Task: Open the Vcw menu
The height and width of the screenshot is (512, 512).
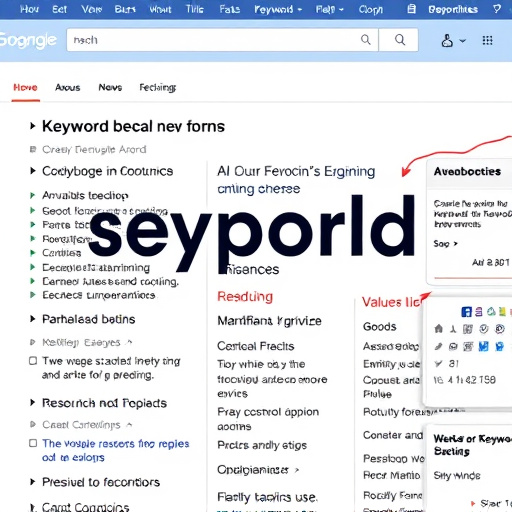Action: coord(92,9)
